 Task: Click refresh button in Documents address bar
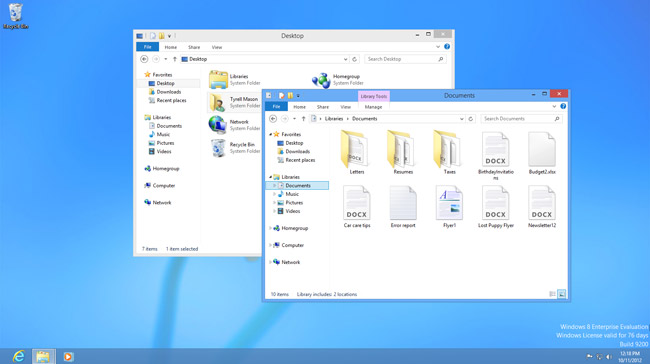471,119
